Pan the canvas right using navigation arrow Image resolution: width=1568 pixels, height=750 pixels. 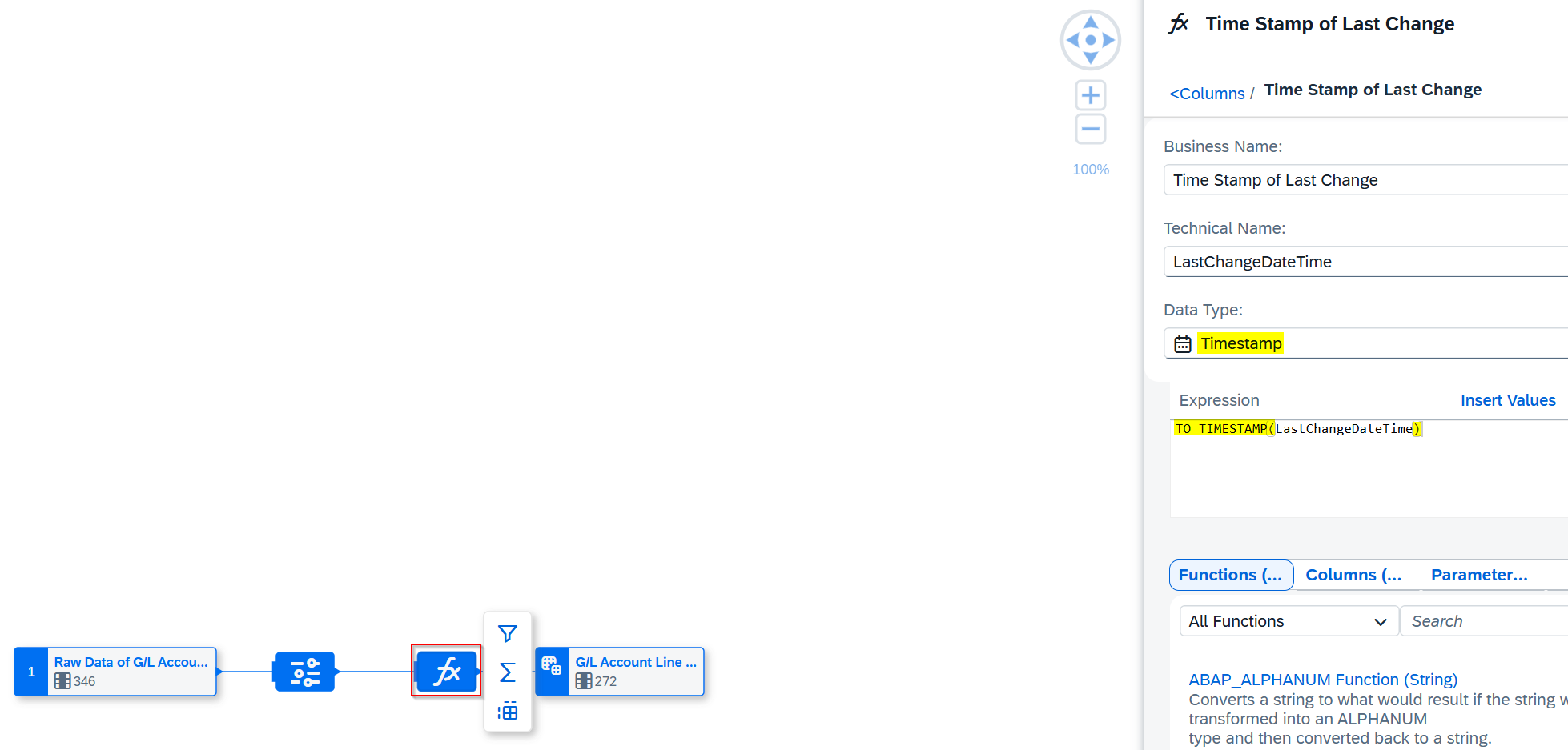(1109, 40)
